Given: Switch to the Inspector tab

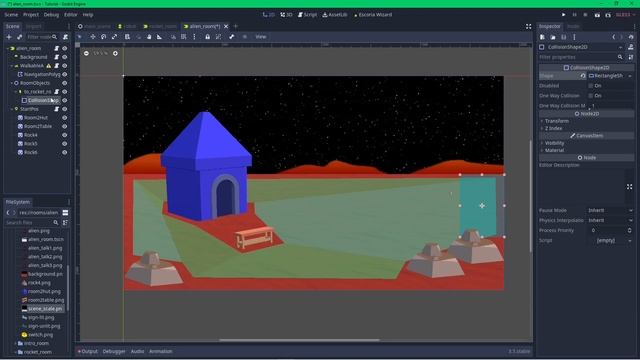Looking at the screenshot, I should tap(550, 26).
